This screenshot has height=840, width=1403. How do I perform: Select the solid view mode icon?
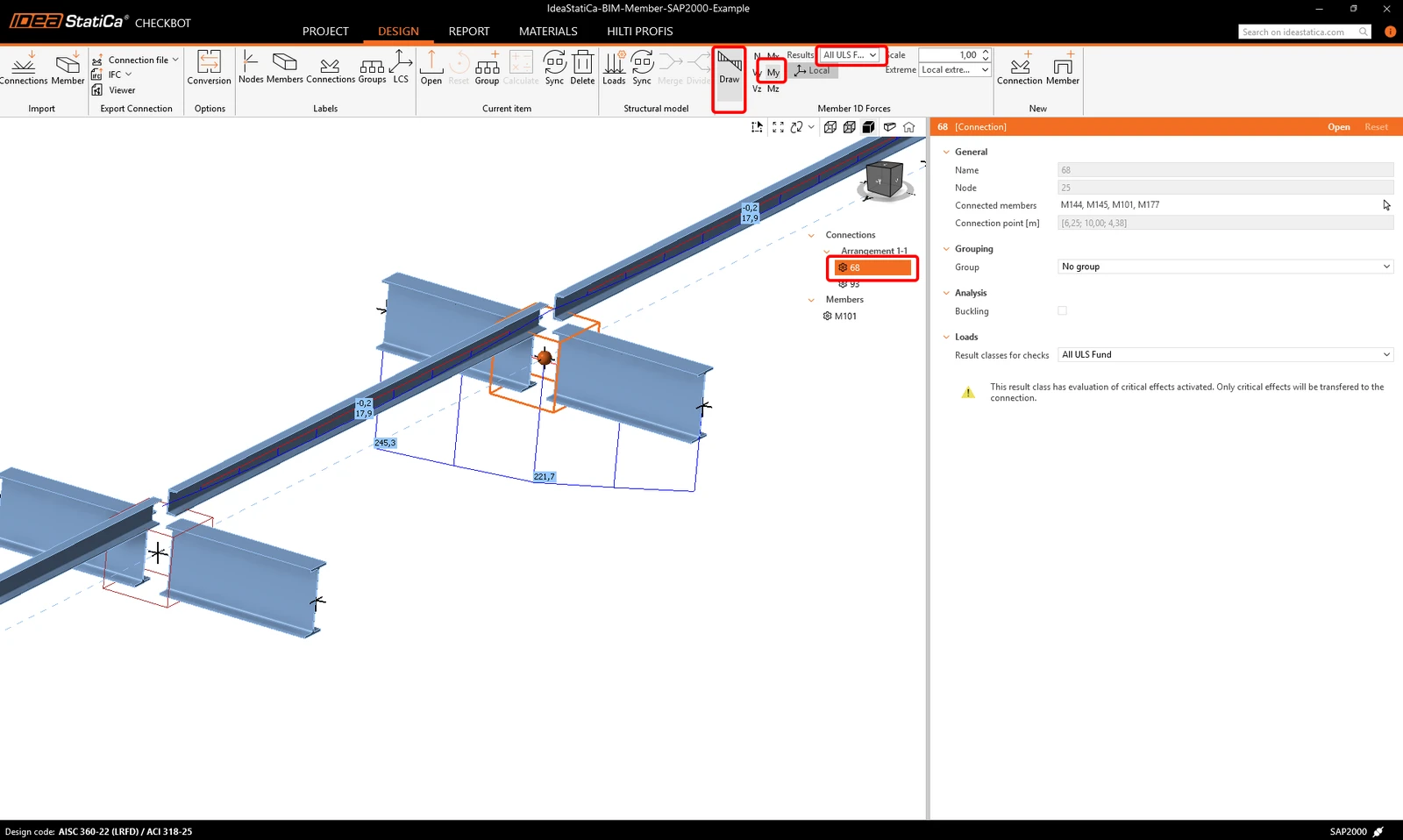click(x=869, y=127)
